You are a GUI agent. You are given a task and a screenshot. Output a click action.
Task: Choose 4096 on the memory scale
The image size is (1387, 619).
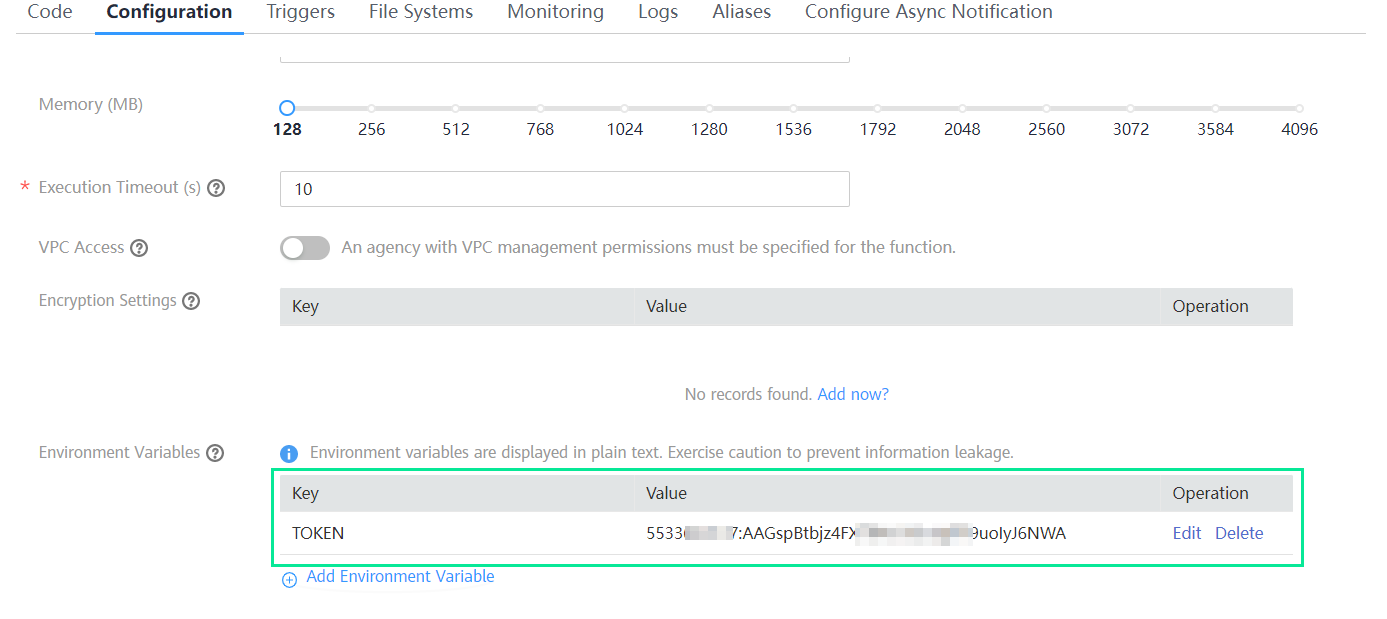tap(1299, 107)
